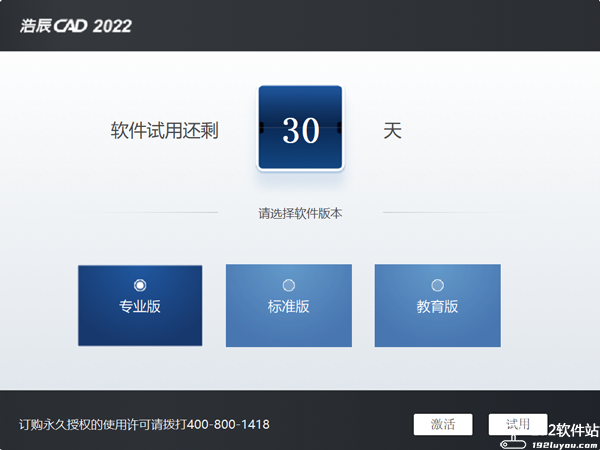The height and width of the screenshot is (450, 600).
Task: Click the 软件试用还剩 text
Action: [x=165, y=130]
